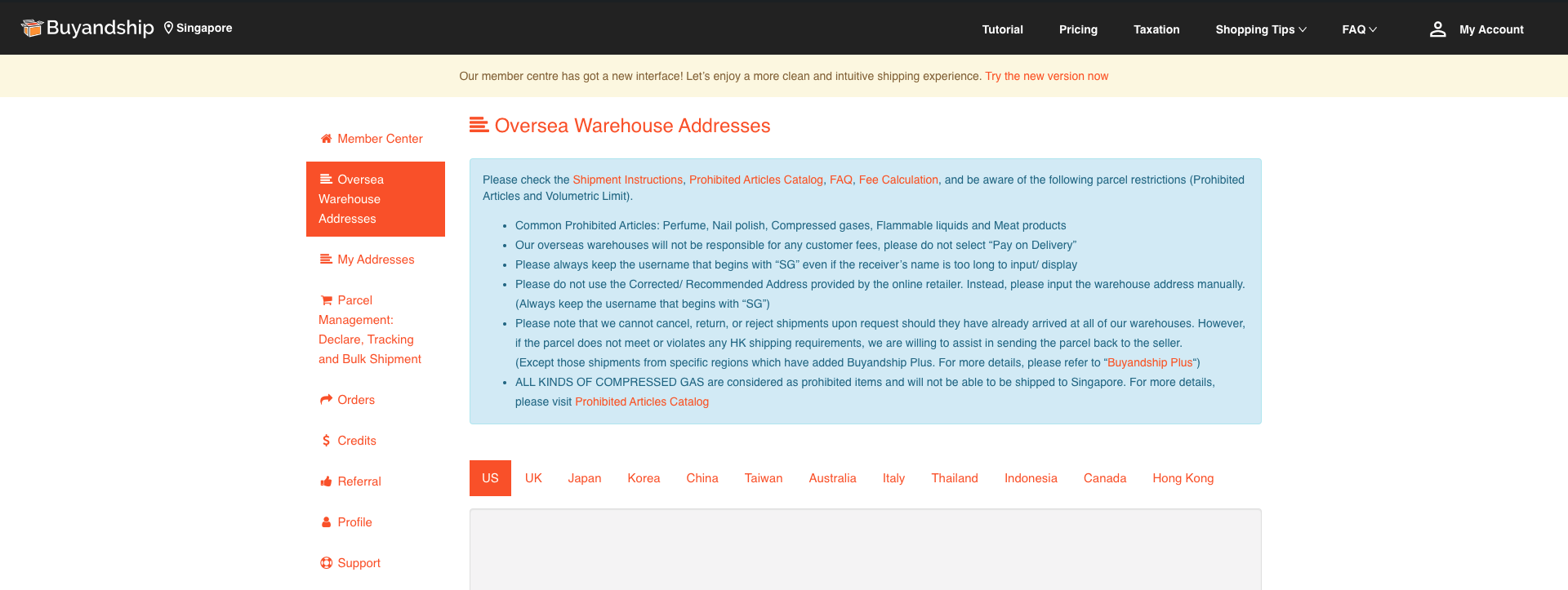Click the Referral thumbs-up icon

(326, 481)
